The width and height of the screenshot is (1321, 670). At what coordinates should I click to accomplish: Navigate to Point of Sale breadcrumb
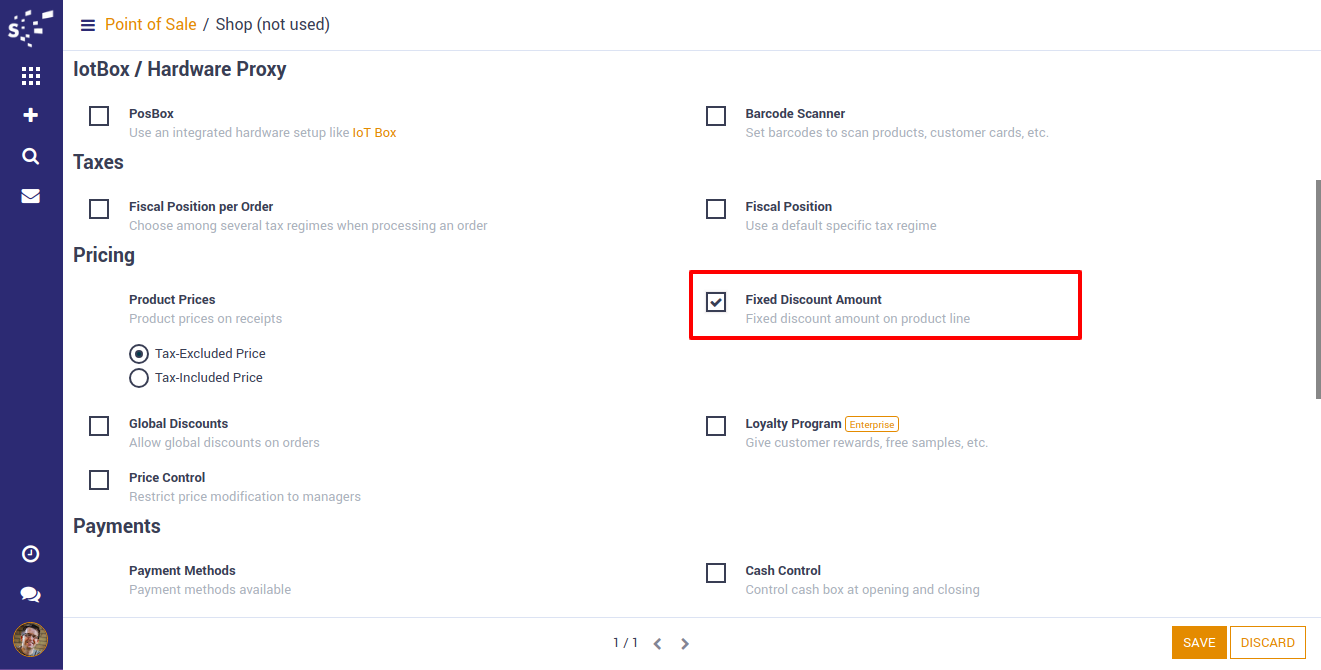coord(151,24)
